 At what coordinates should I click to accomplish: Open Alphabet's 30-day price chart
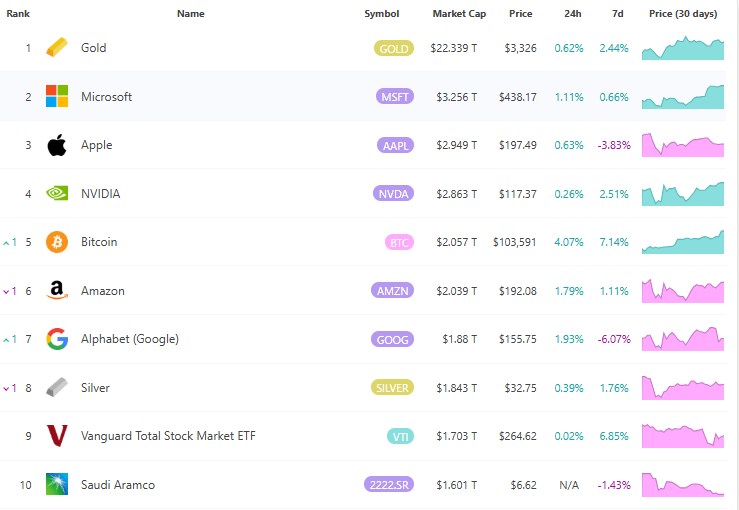(682, 339)
